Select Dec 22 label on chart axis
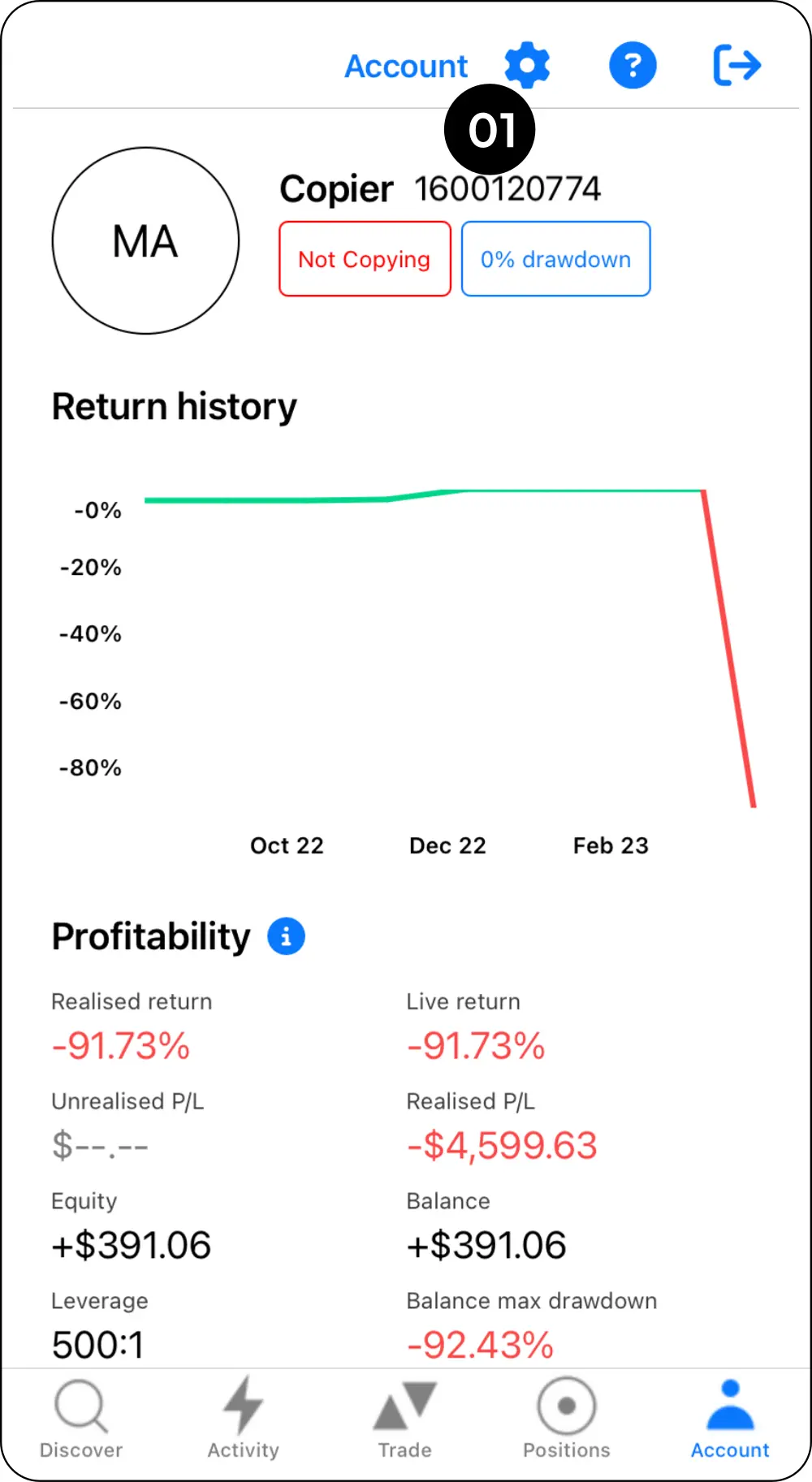Screen dimensions: 812x1482 (x=447, y=845)
